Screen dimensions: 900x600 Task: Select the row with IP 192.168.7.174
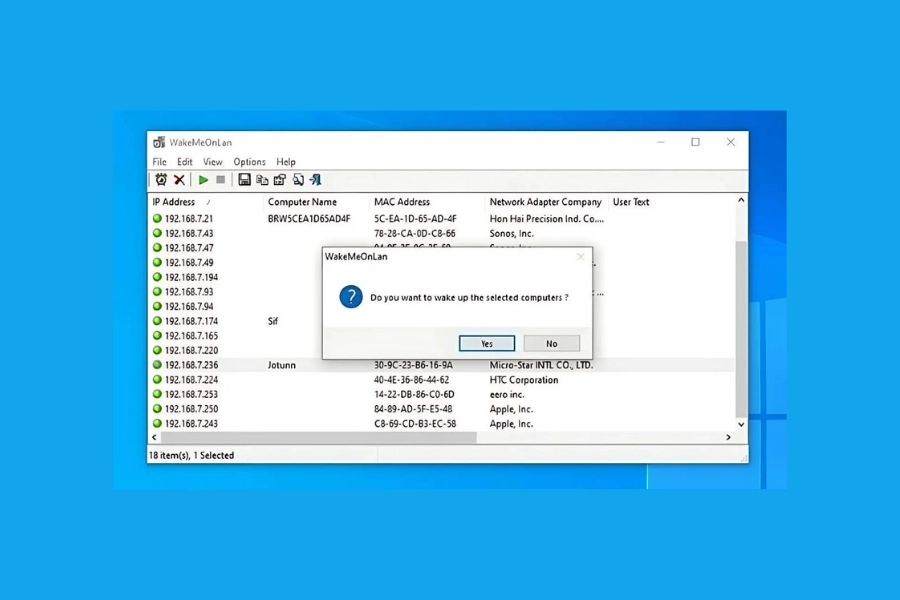click(x=235, y=321)
